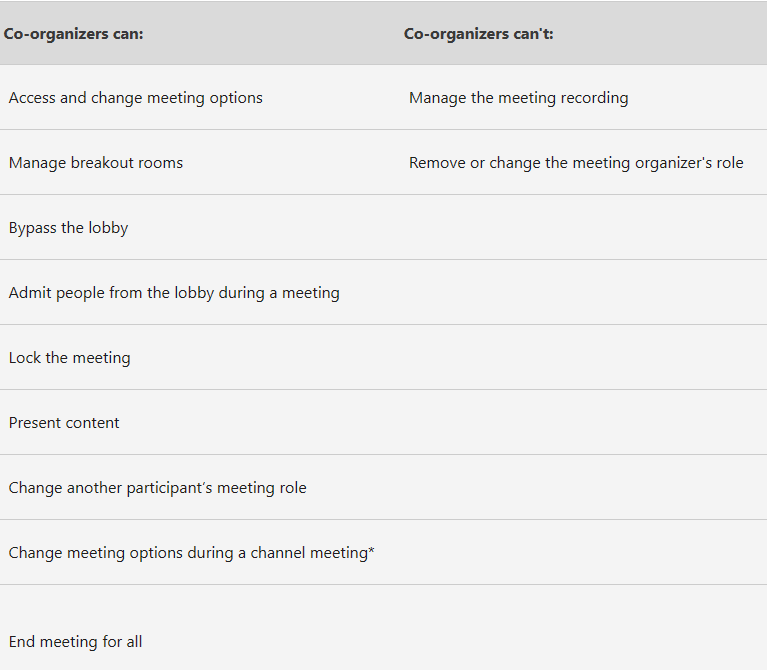Click 'Remove or change the meeting organizer's role'
The width and height of the screenshot is (769, 670).
(x=576, y=163)
